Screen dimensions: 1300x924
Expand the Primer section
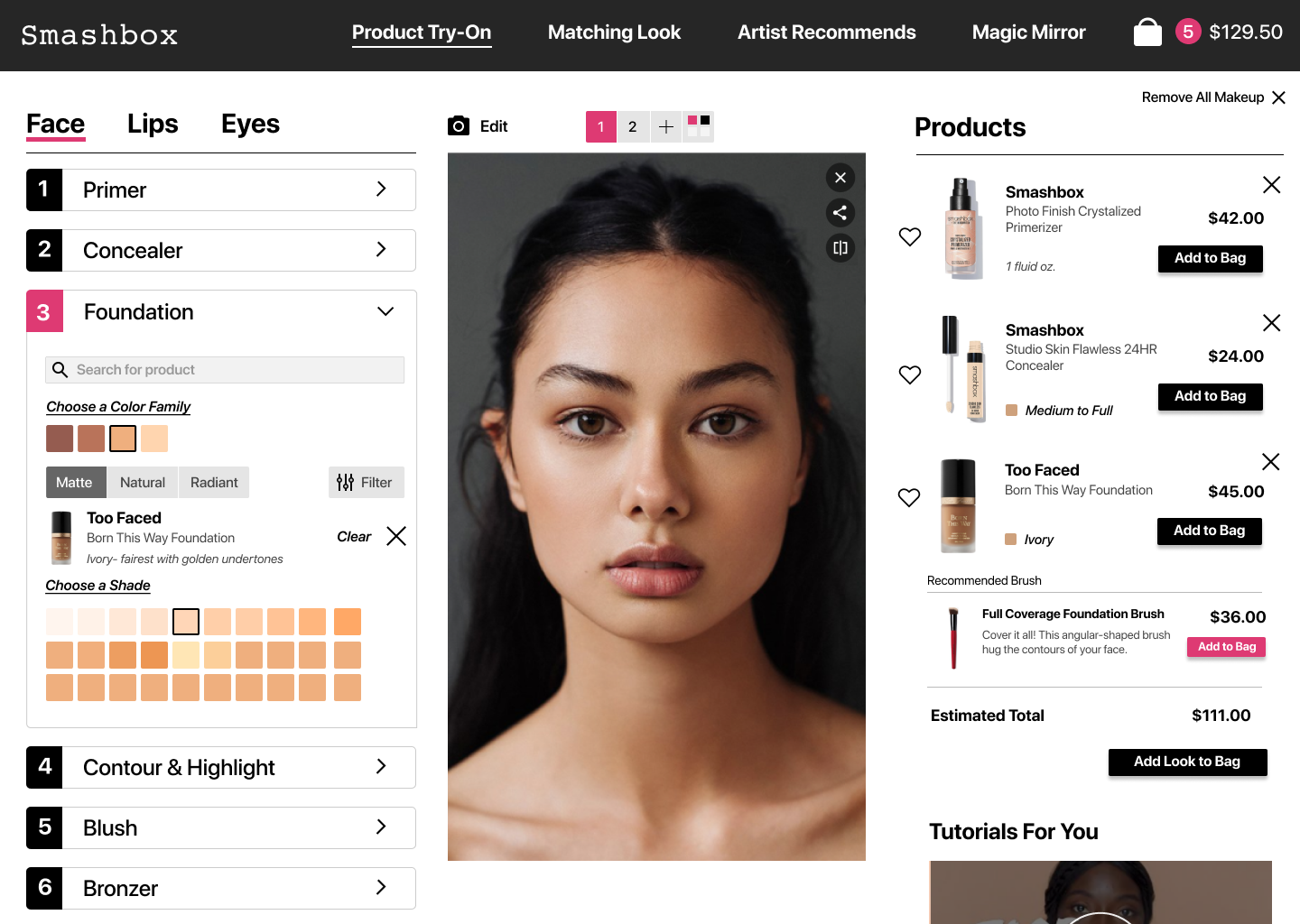tap(221, 190)
